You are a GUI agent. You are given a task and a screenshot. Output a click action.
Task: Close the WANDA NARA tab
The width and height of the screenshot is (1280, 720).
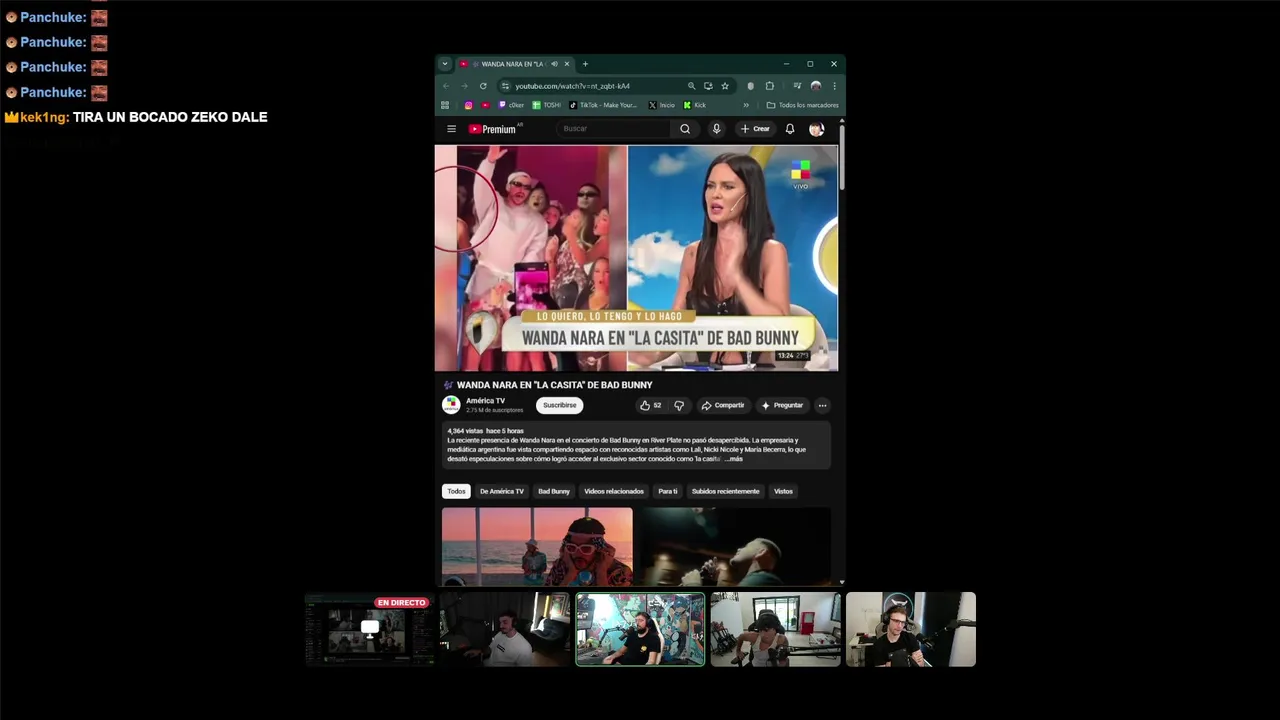pos(567,64)
